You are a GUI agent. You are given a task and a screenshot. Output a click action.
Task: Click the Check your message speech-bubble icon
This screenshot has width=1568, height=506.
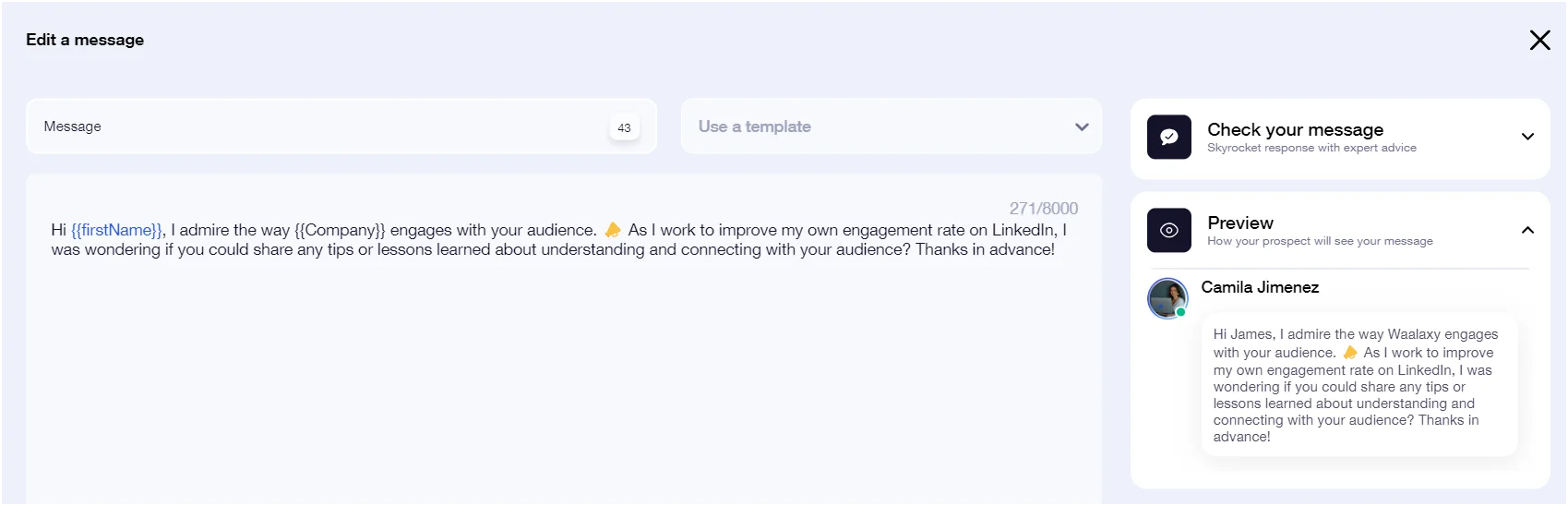1168,138
